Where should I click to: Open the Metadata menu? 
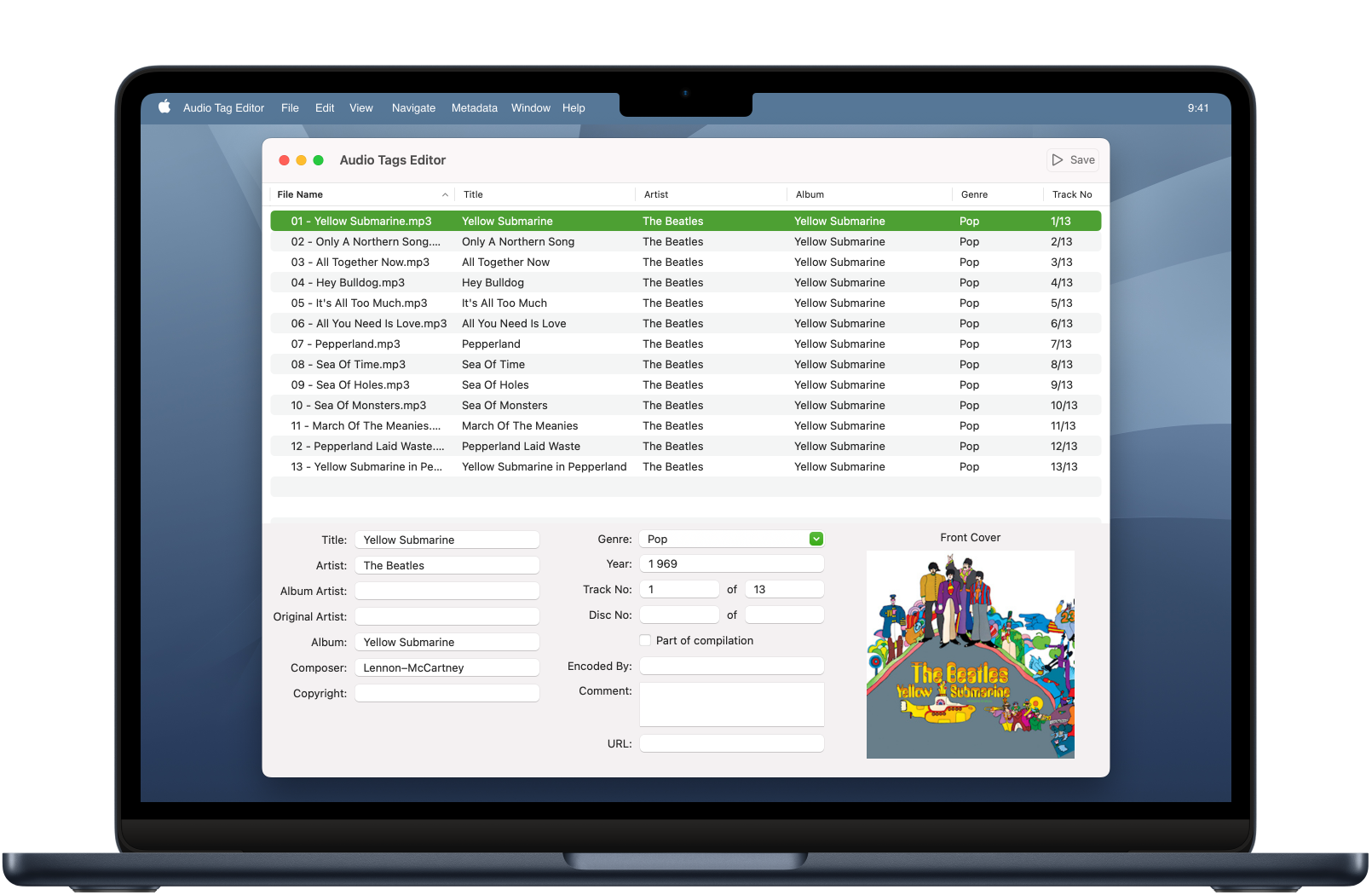click(x=475, y=108)
